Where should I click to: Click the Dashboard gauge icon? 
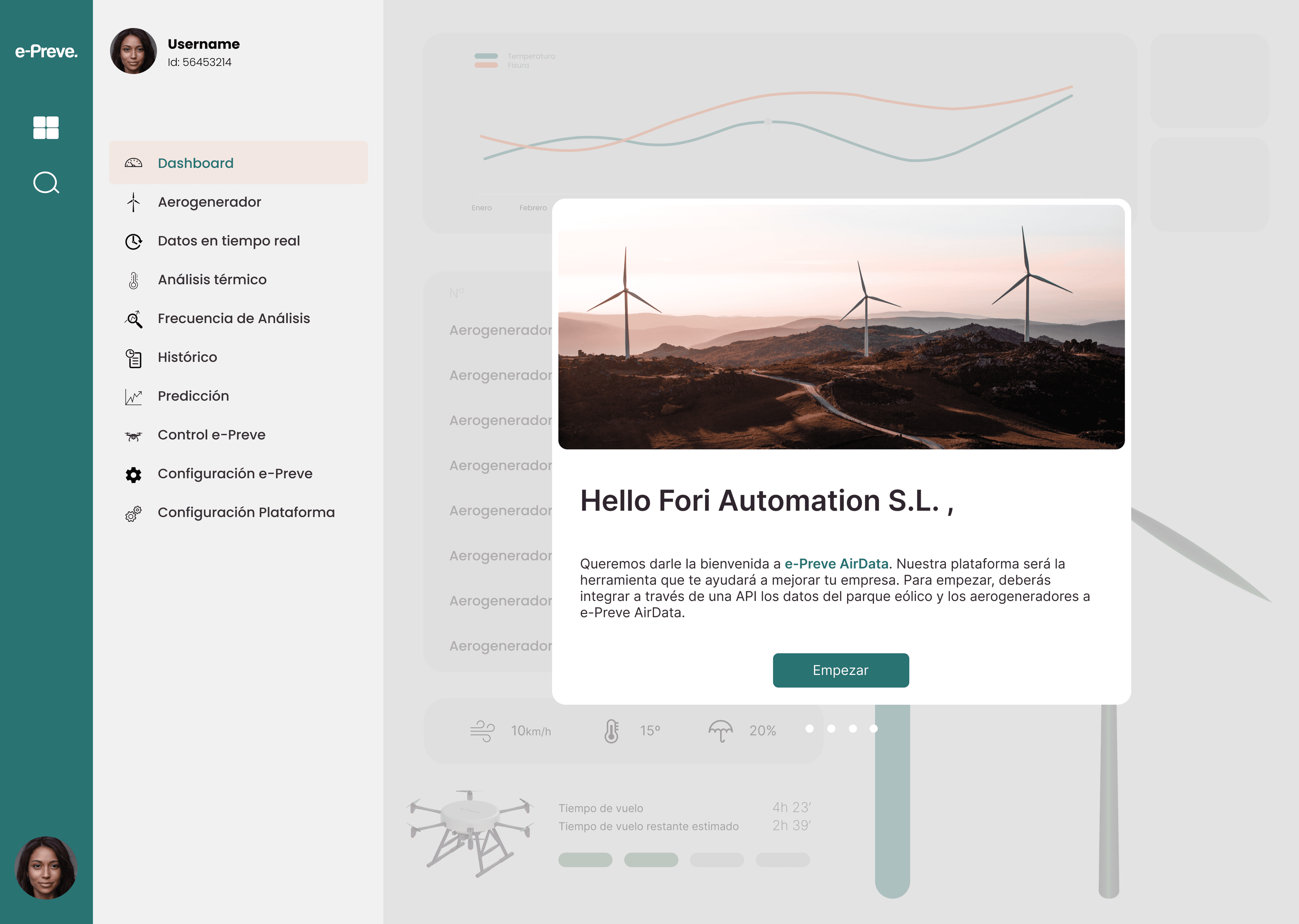(x=133, y=163)
